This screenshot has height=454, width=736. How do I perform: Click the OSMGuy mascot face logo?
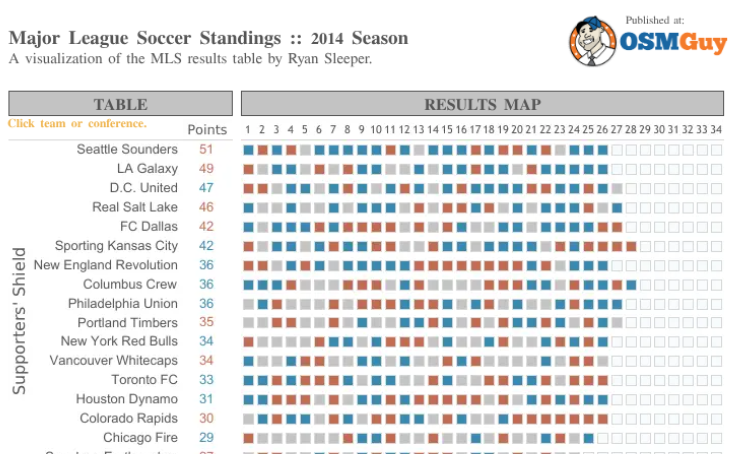click(x=592, y=41)
